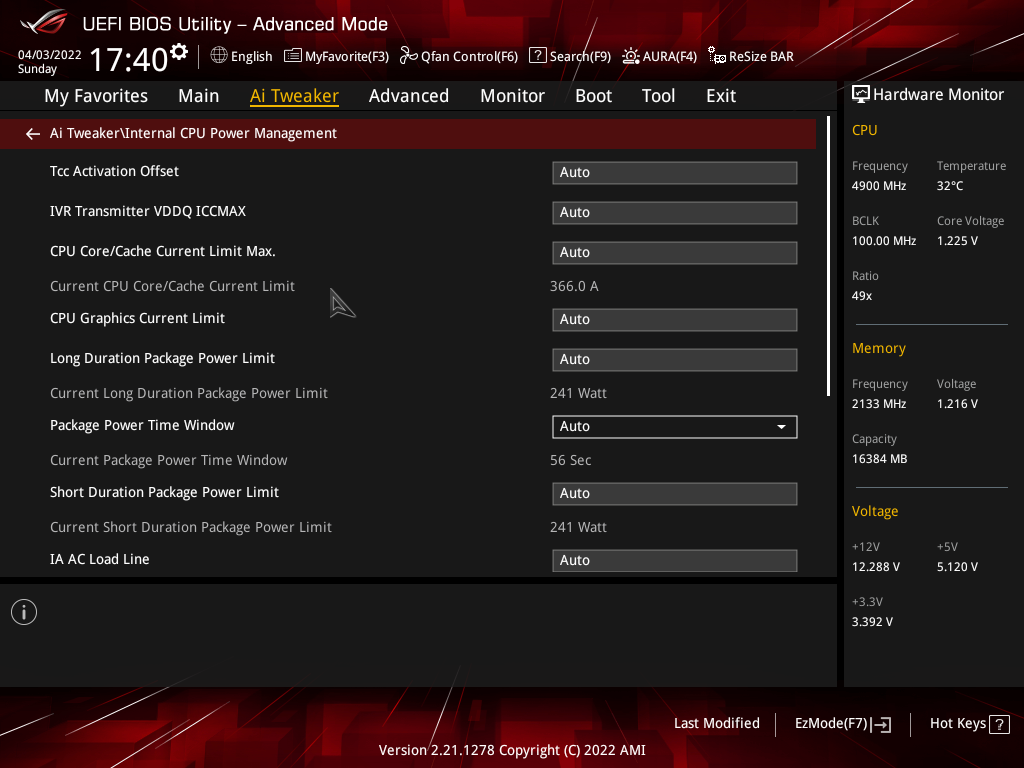The image size is (1024, 768).
Task: Click CPU Graphics Current Limit field
Action: click(x=675, y=320)
